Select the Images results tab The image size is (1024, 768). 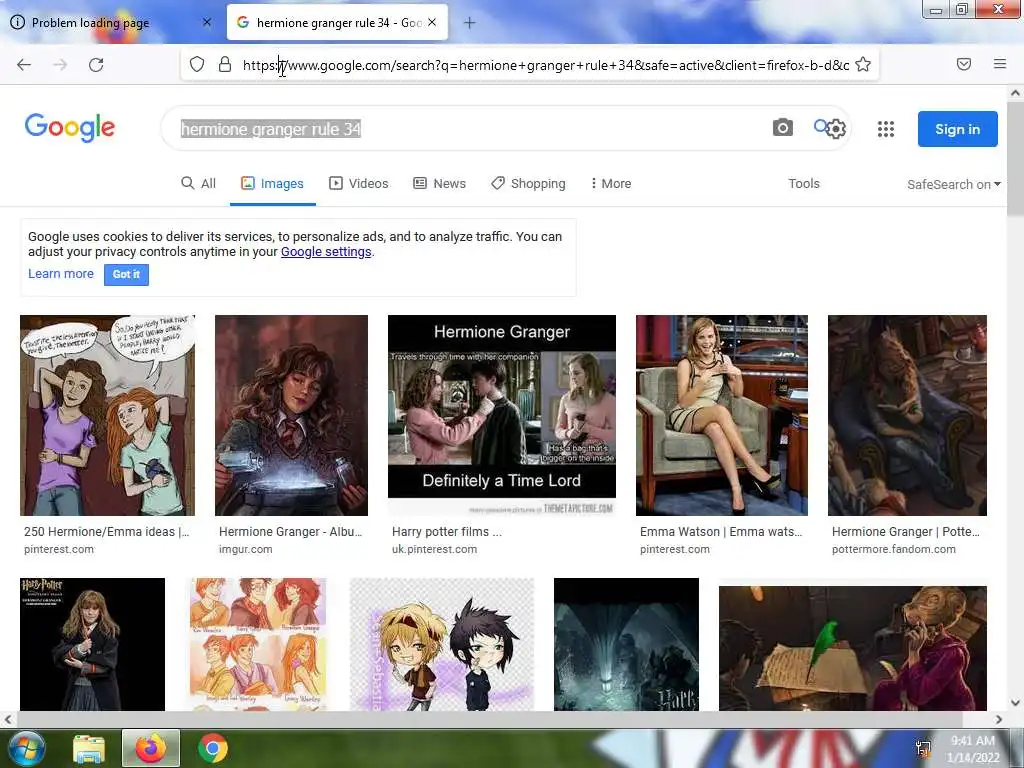point(272,184)
